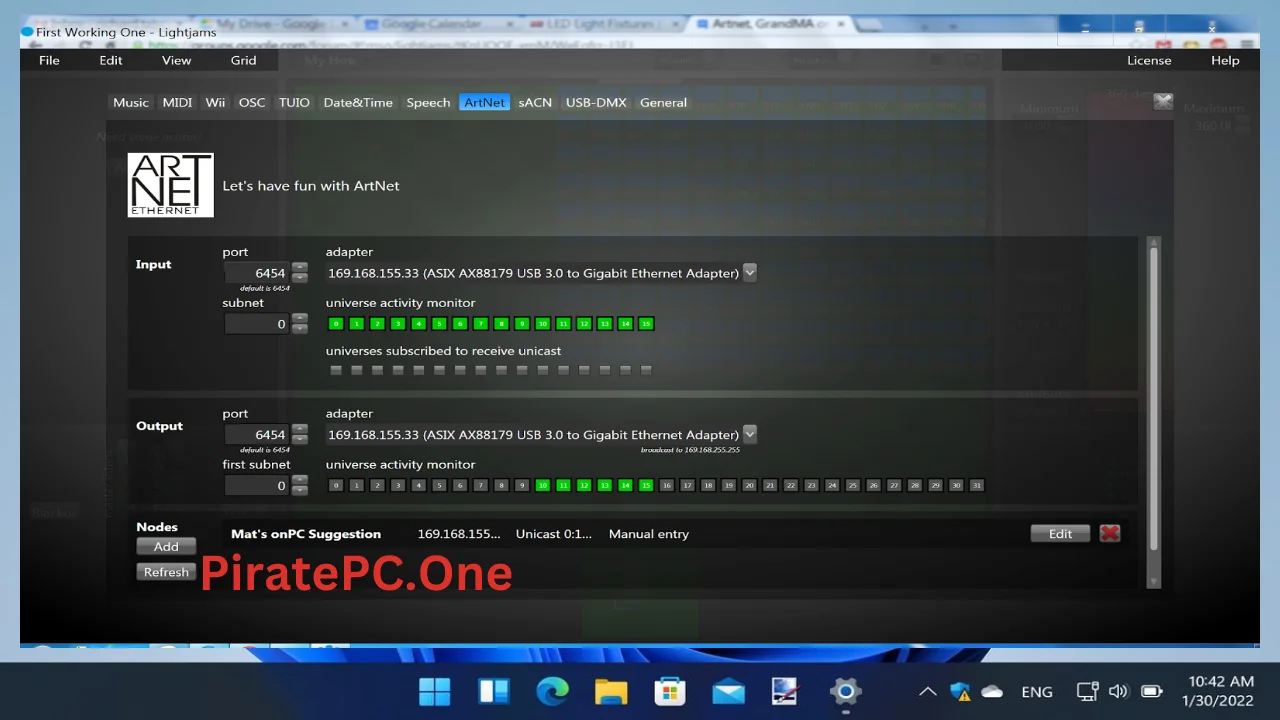Click the "Manual entry" node text
The image size is (1280, 720).
point(649,534)
